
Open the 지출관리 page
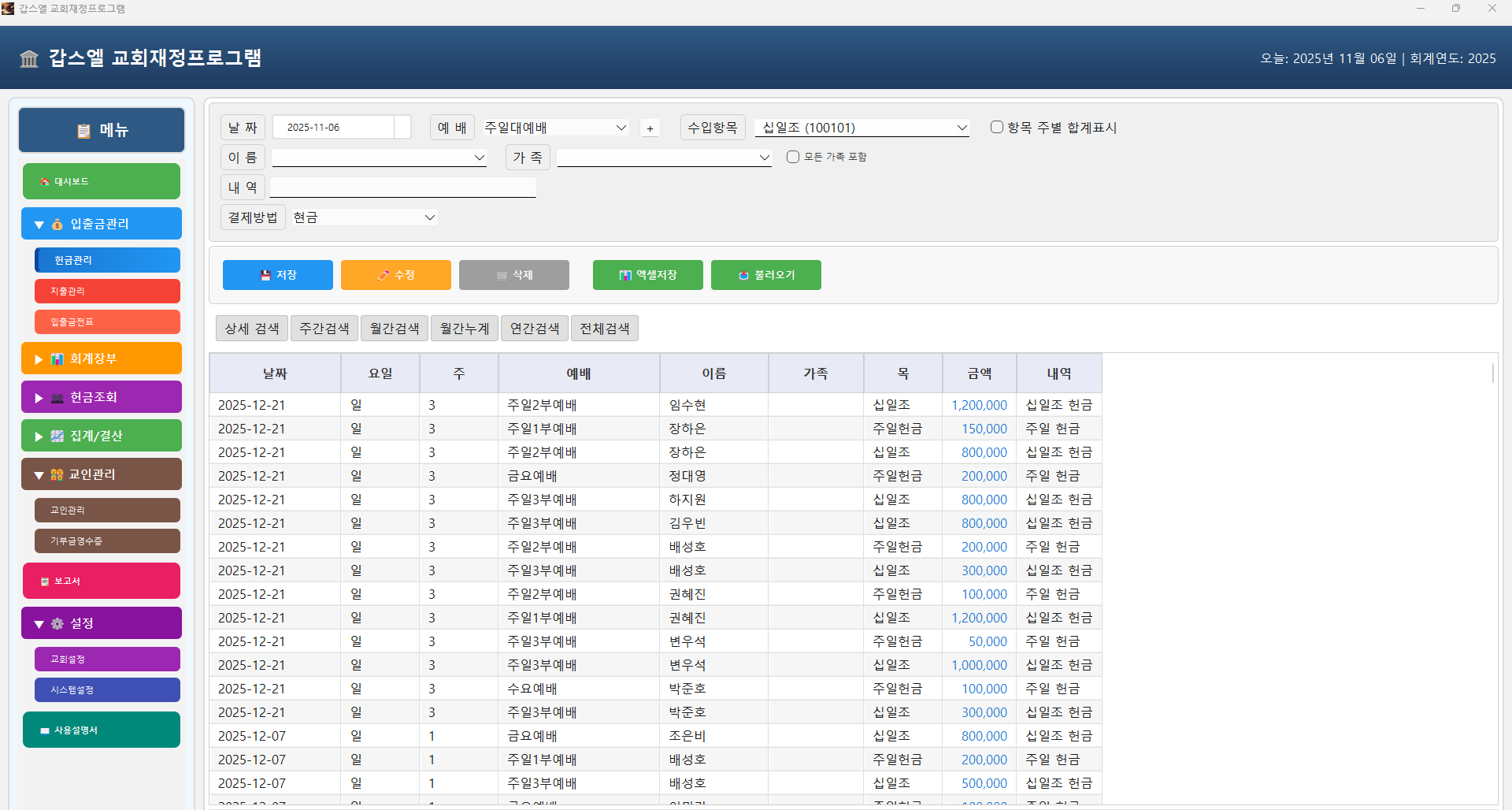click(107, 291)
